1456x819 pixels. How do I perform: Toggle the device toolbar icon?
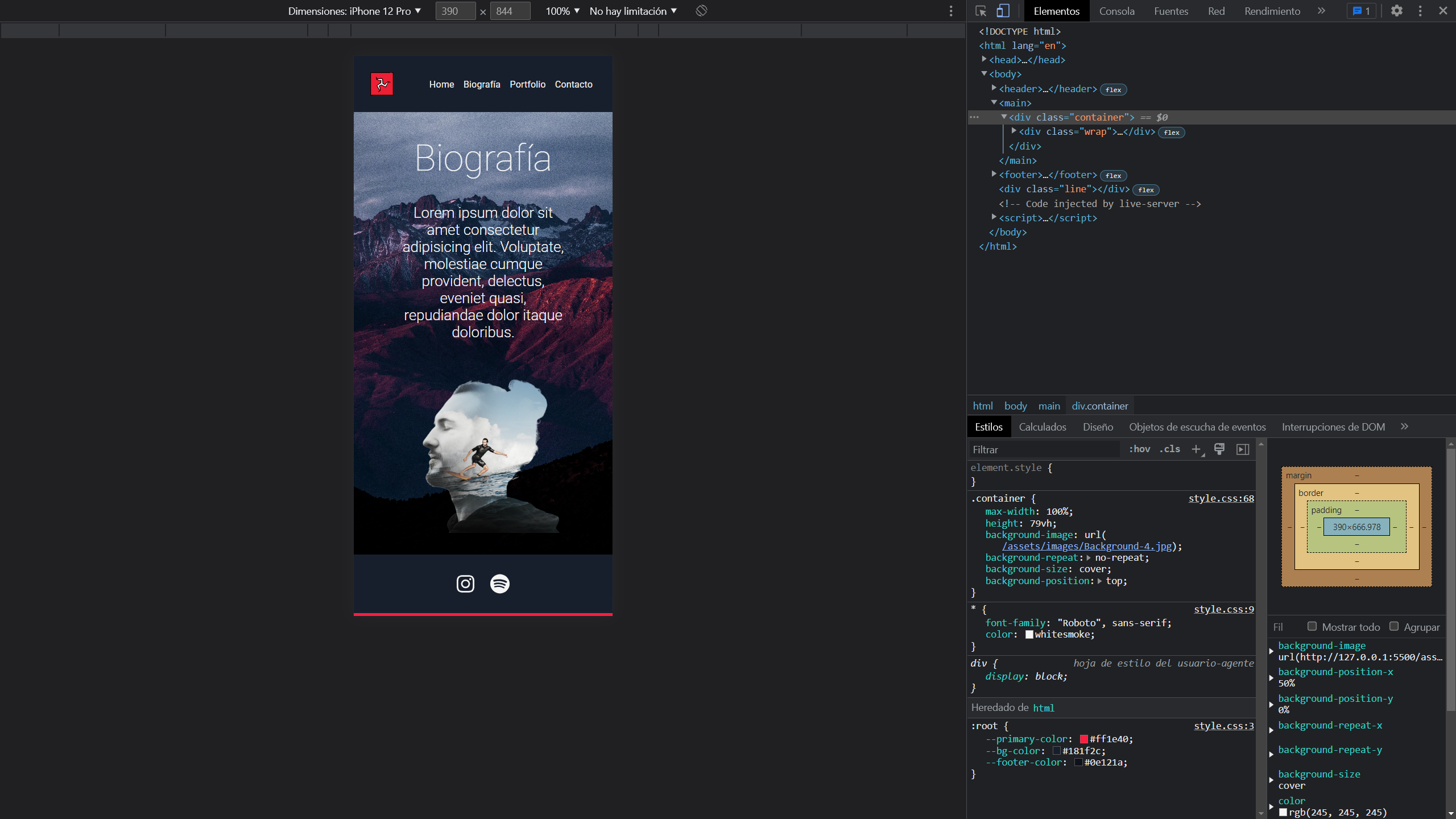click(x=1003, y=11)
